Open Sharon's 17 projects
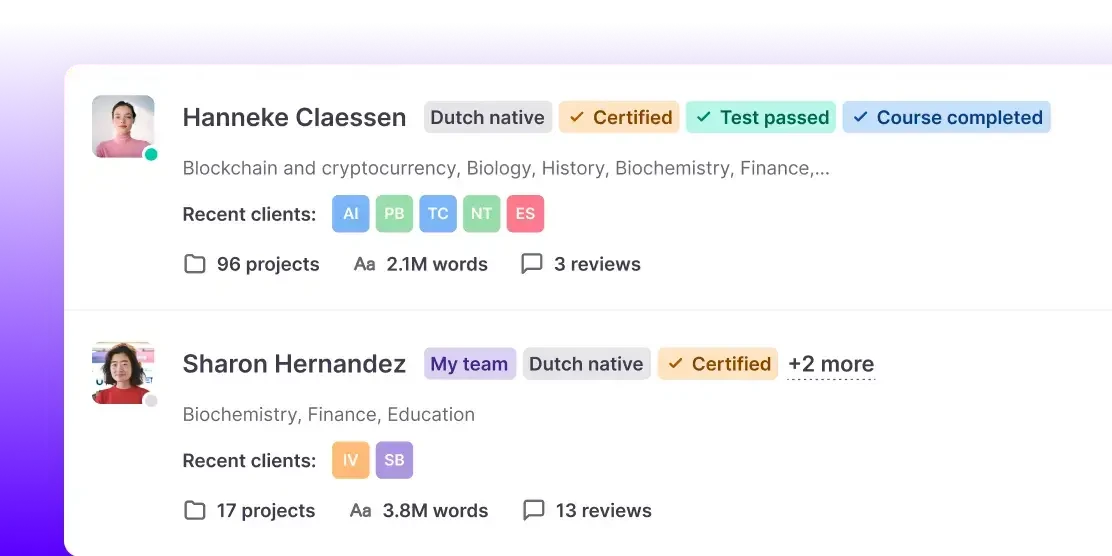Viewport: 1112px width, 556px height. [265, 510]
